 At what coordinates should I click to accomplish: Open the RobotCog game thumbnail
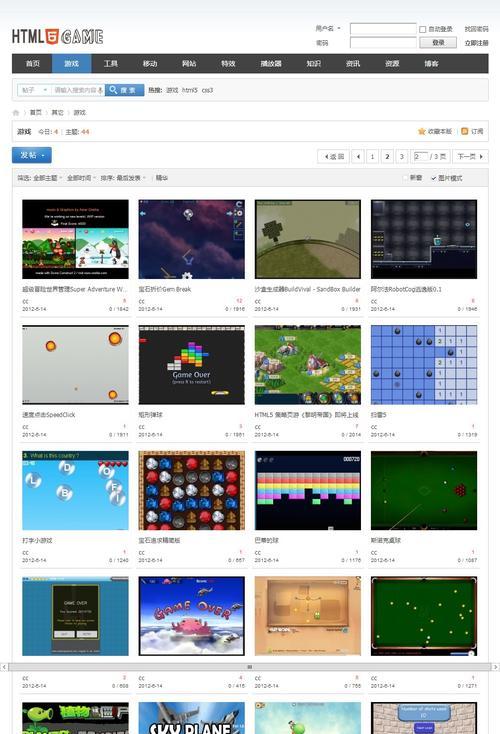click(424, 239)
